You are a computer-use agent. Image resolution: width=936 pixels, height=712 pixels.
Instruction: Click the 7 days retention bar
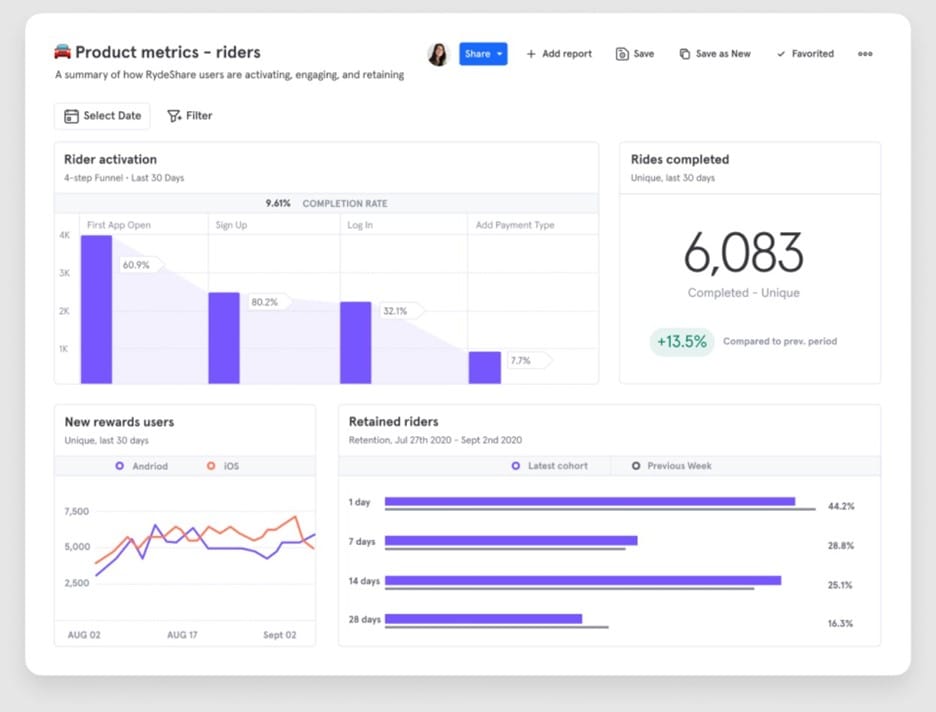click(510, 541)
